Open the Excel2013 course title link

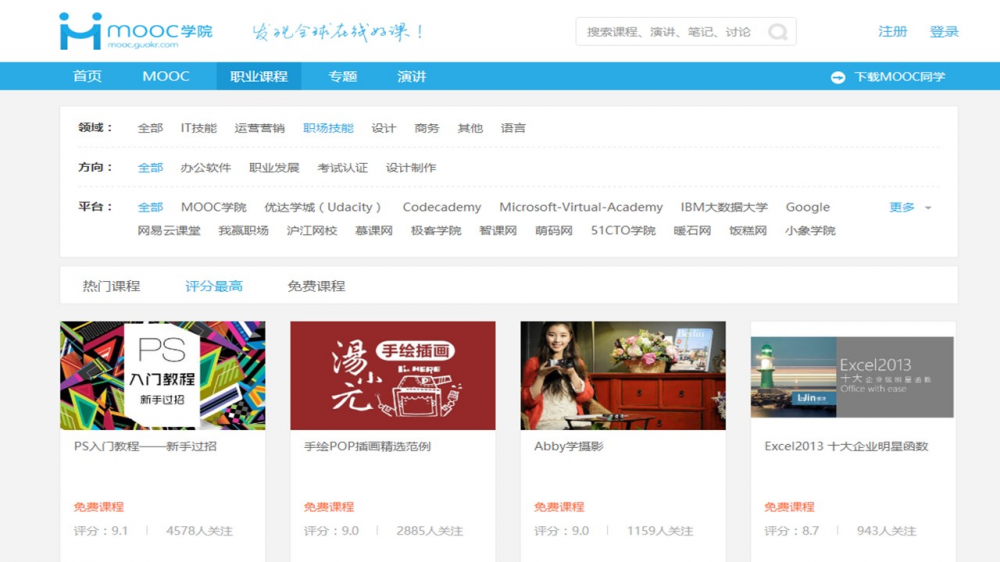pyautogui.click(x=846, y=447)
